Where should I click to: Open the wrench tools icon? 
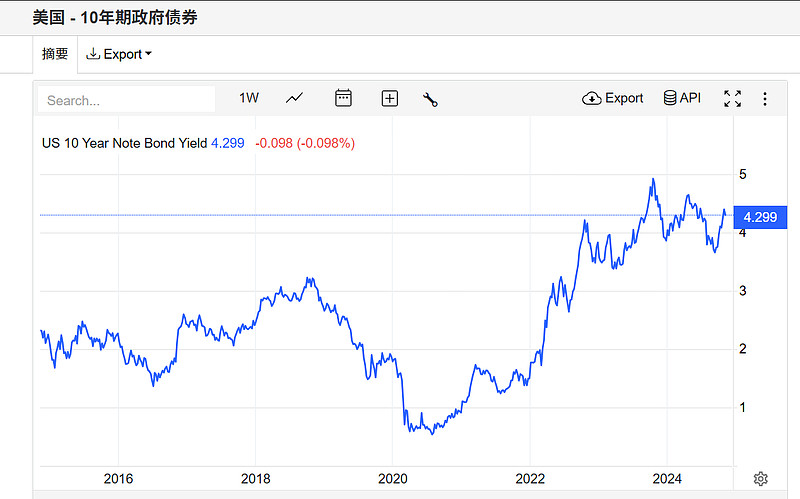coord(430,99)
